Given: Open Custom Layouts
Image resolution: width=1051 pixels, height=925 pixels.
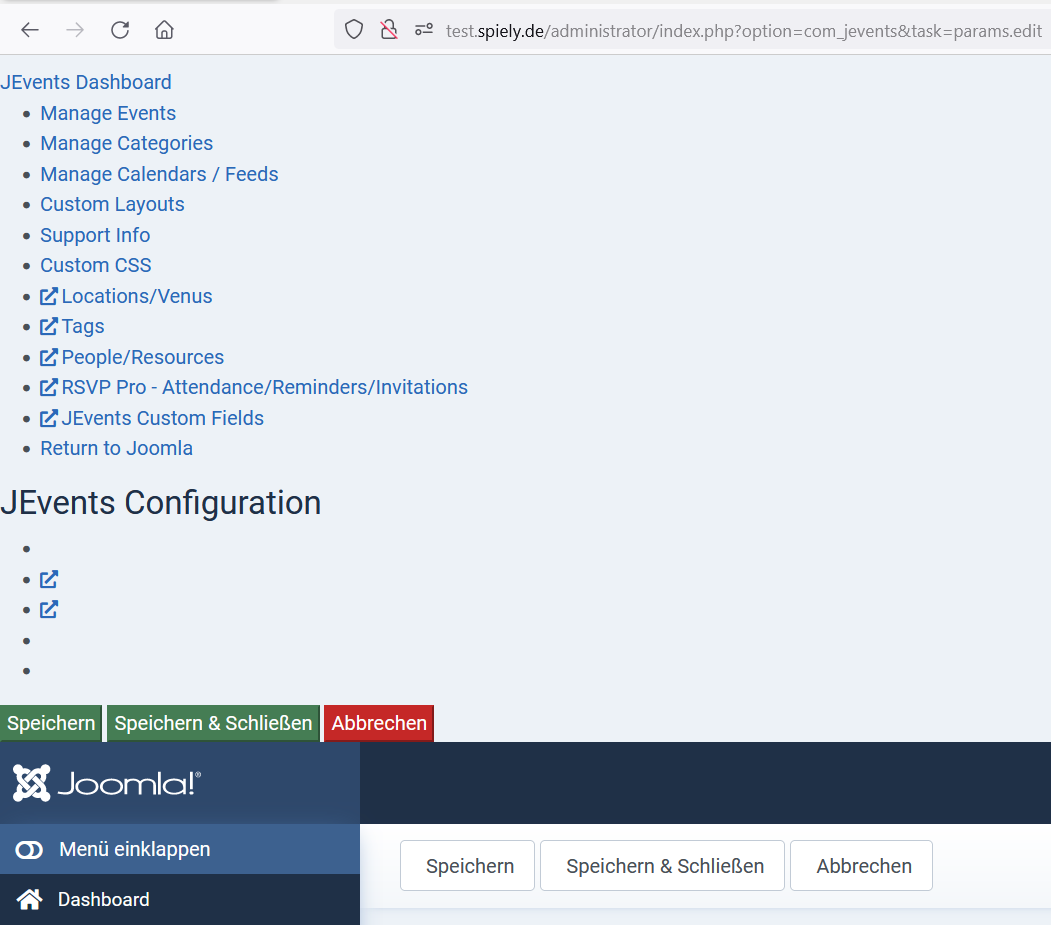Looking at the screenshot, I should point(113,204).
